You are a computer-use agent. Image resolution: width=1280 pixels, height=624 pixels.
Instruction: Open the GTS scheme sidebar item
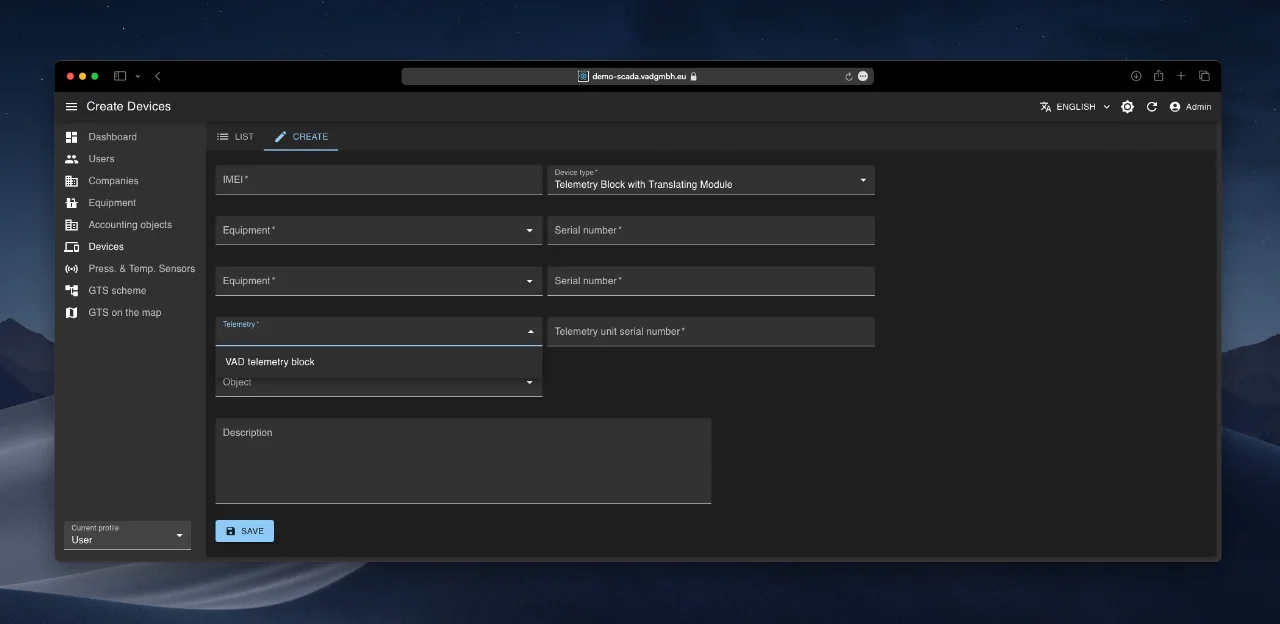tap(117, 291)
